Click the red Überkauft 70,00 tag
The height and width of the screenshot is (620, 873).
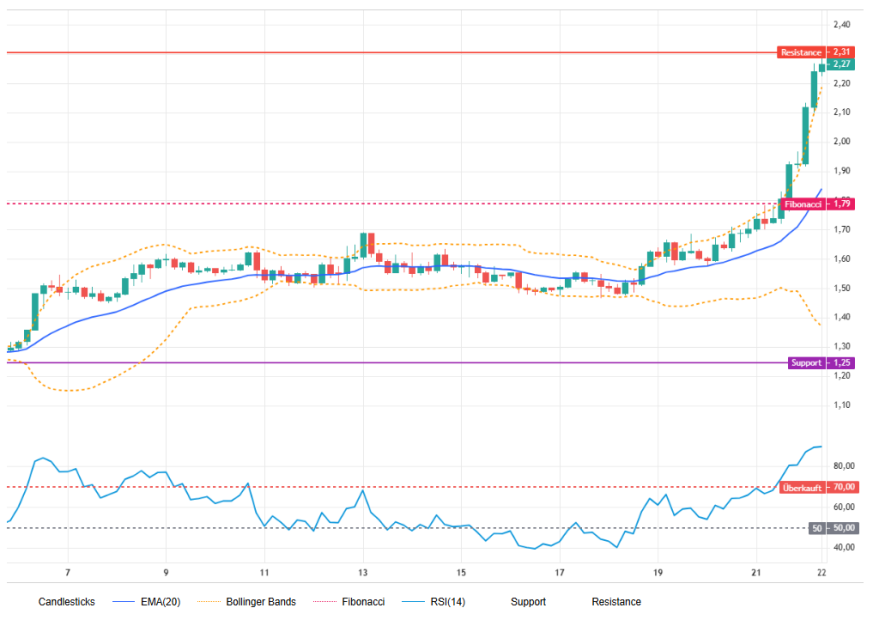(819, 488)
